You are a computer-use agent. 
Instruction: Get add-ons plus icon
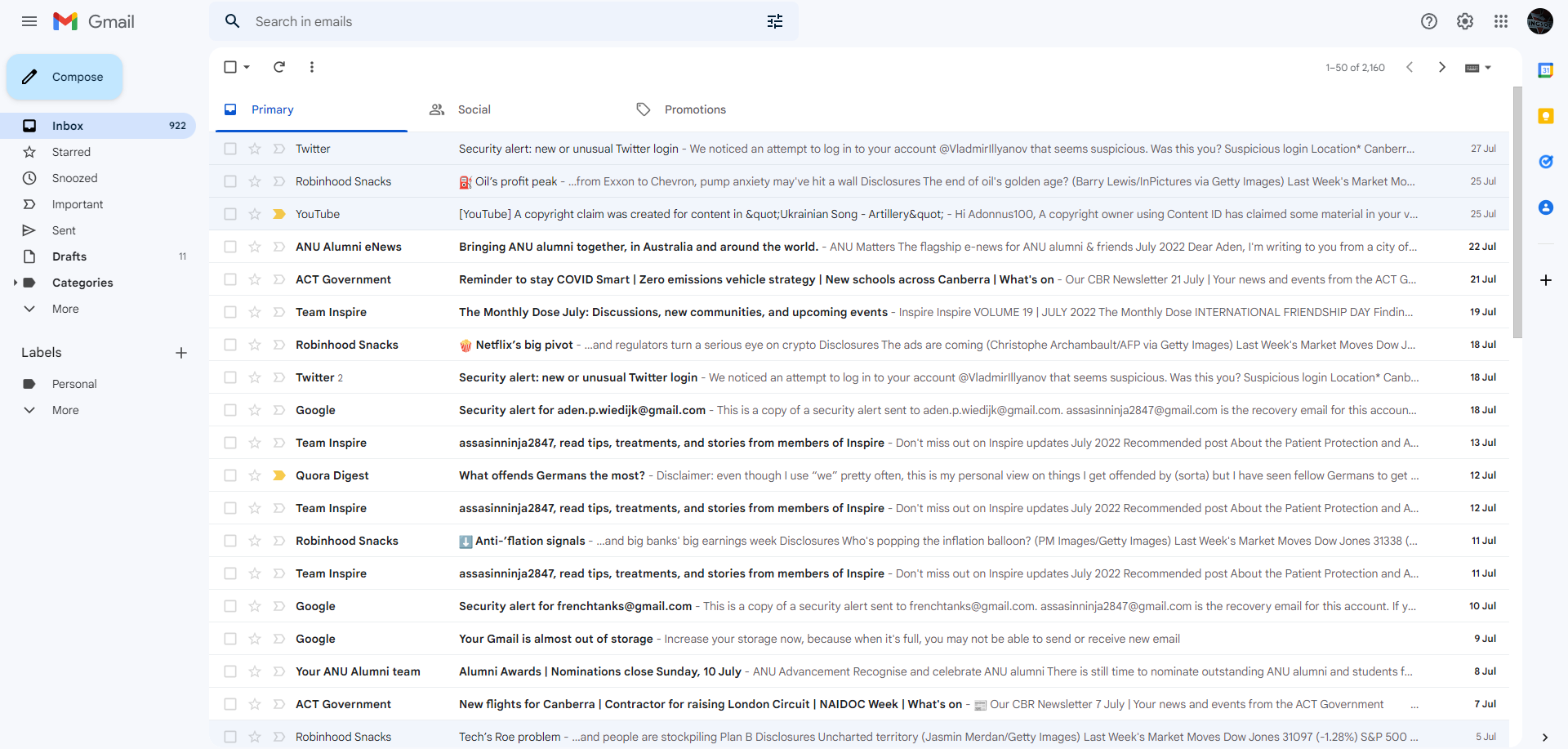click(x=1546, y=280)
